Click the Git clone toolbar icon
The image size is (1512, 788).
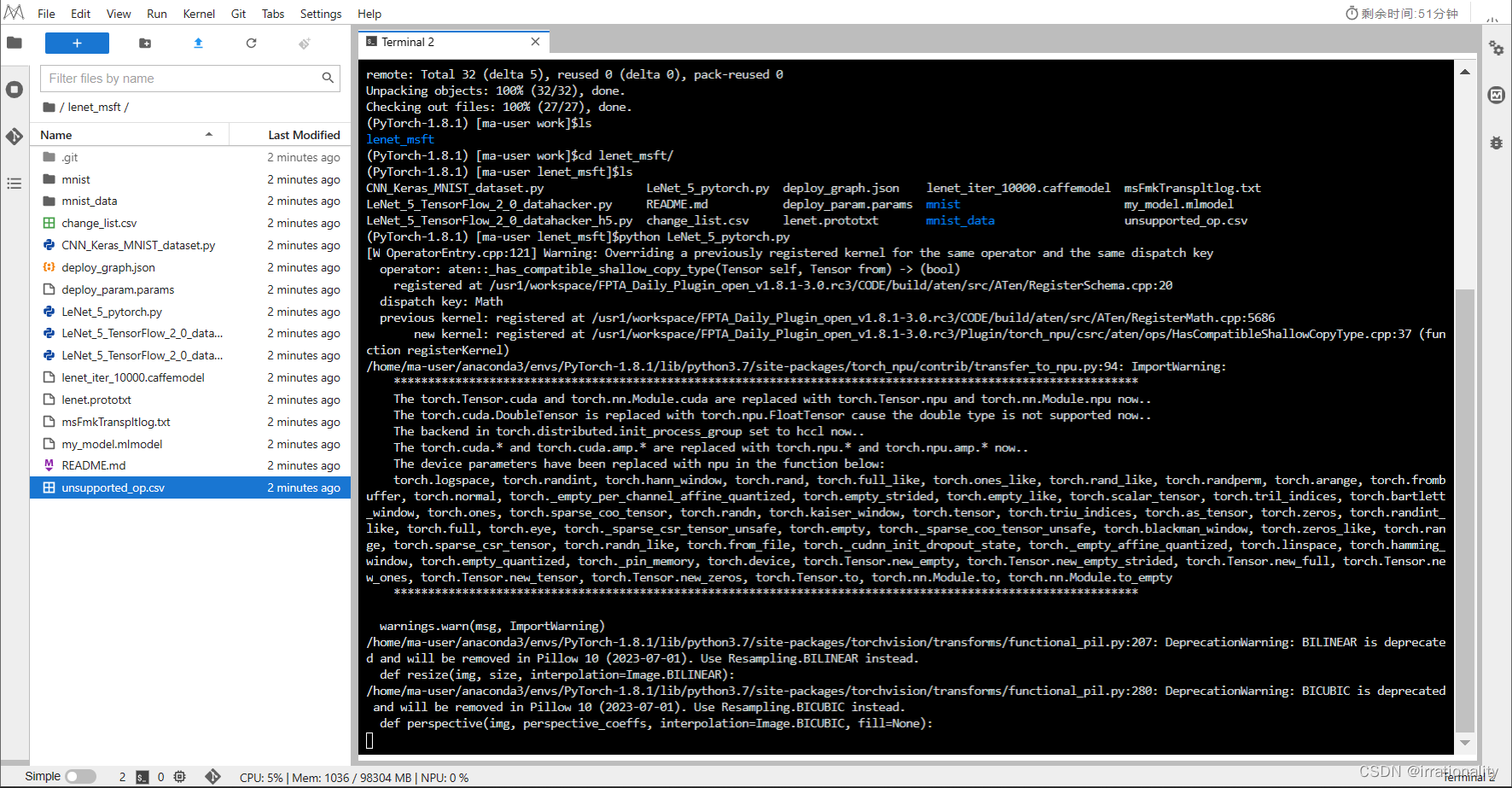(x=305, y=43)
